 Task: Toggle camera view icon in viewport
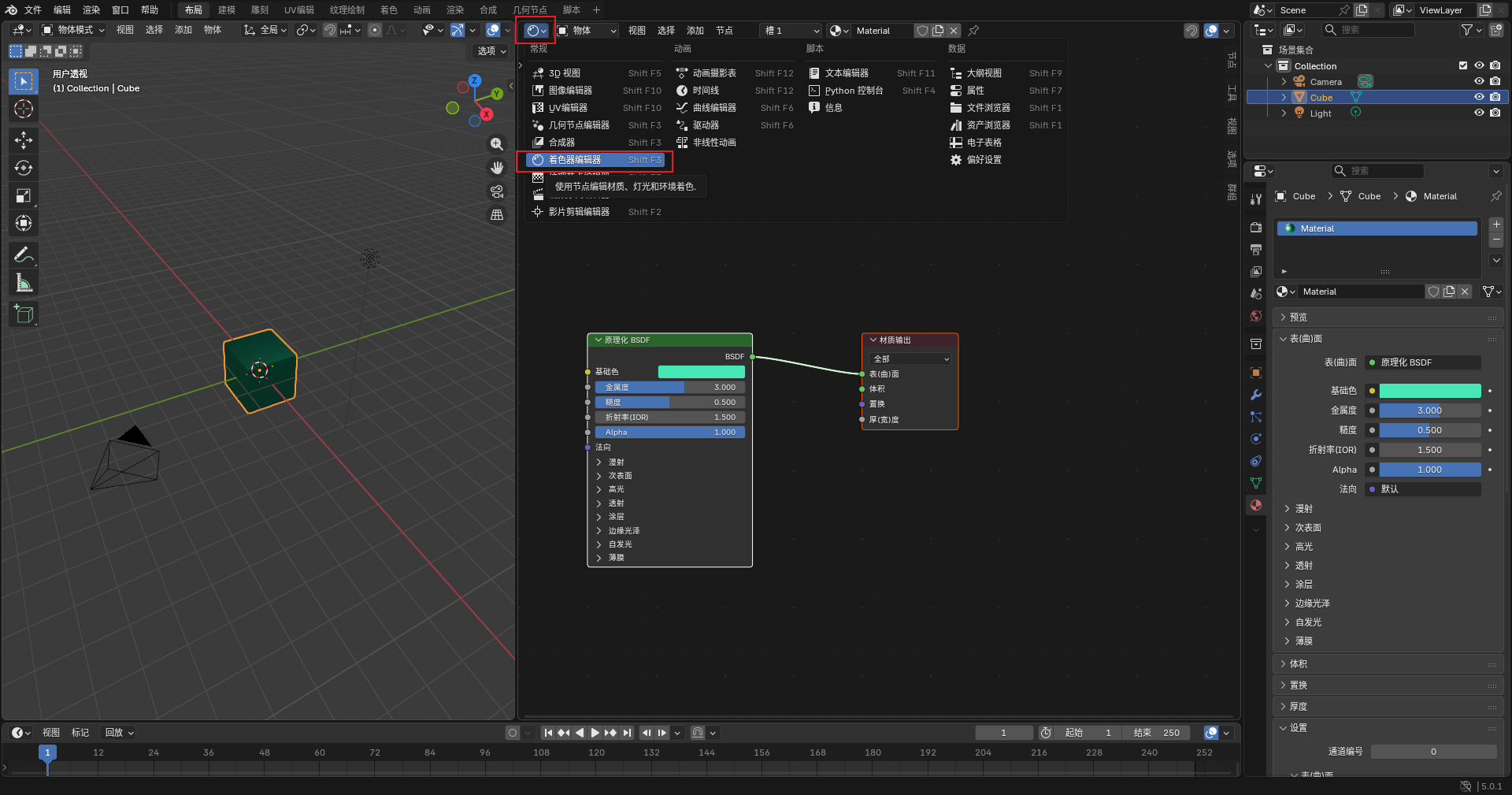click(497, 191)
